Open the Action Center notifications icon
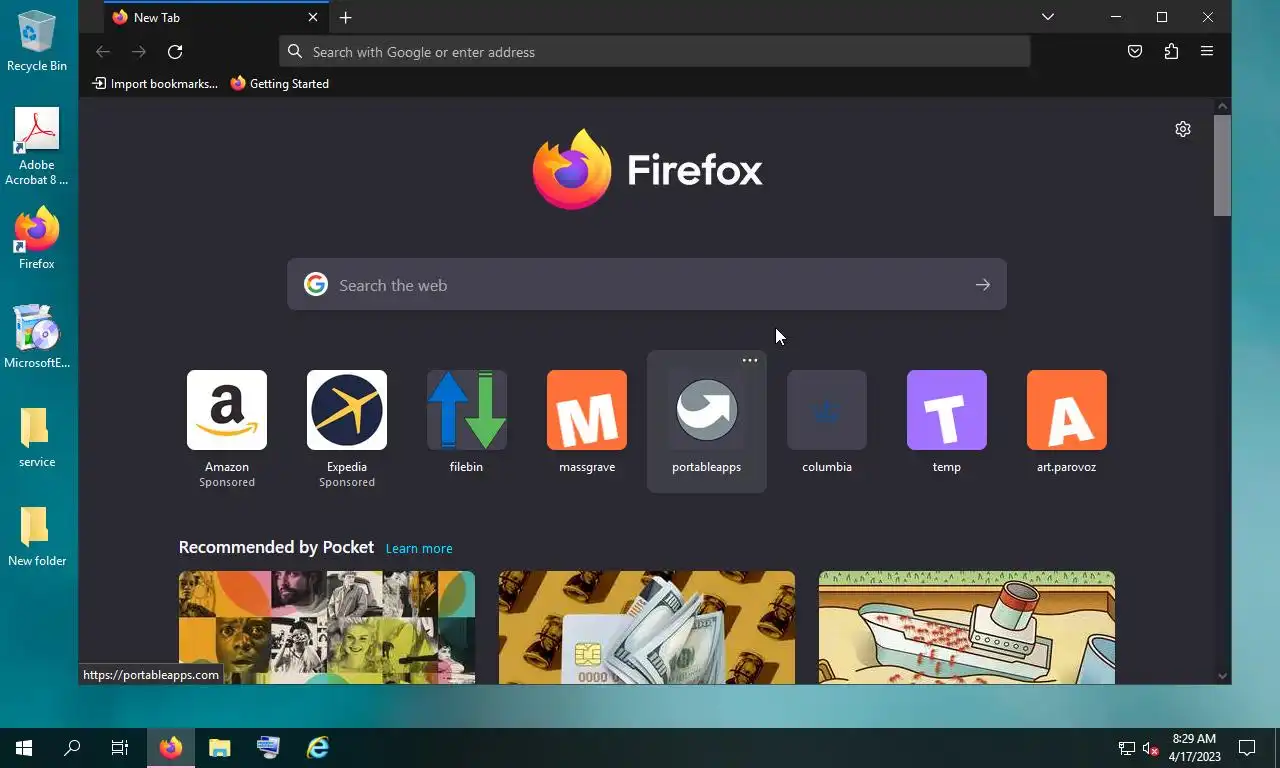1280x768 pixels. click(1247, 748)
